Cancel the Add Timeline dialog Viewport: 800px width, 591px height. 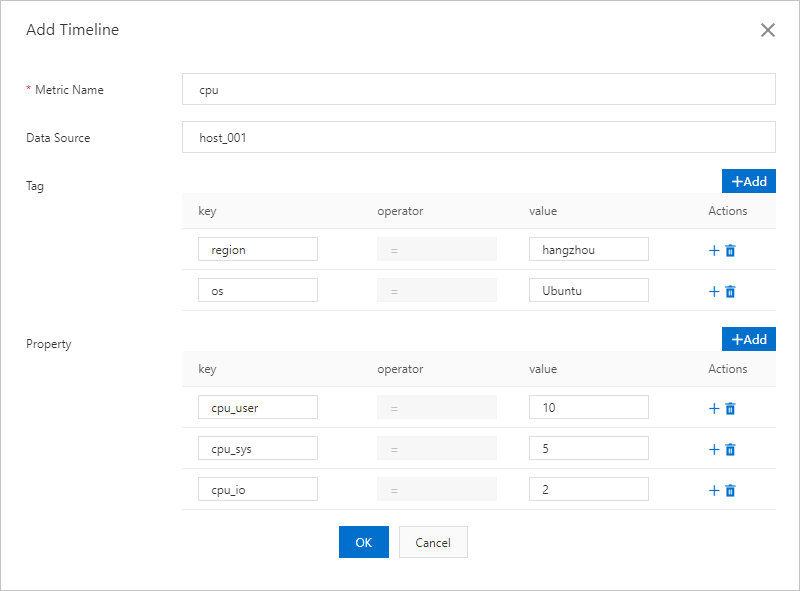[x=433, y=542]
